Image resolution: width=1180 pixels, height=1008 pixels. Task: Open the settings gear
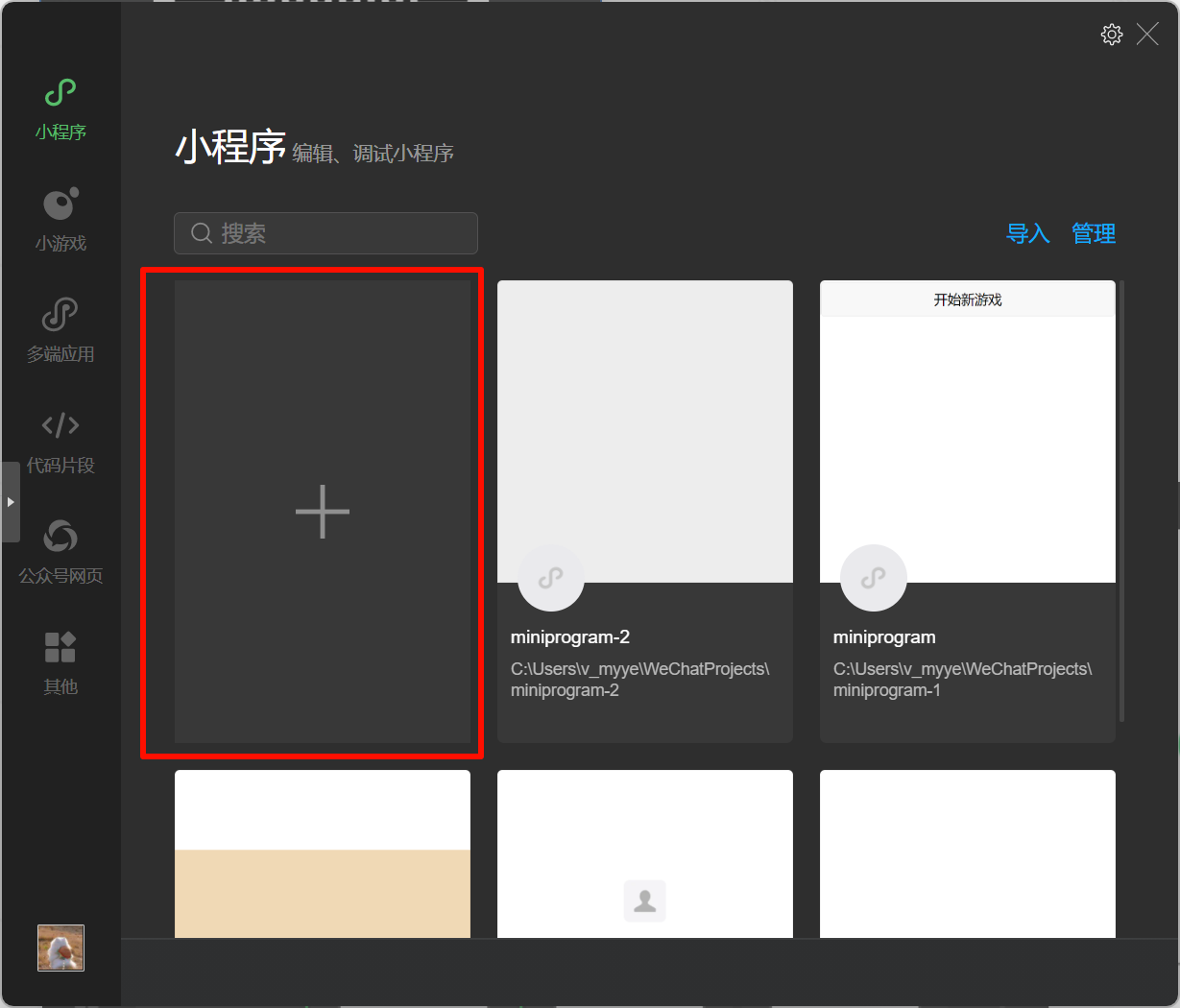click(1111, 34)
